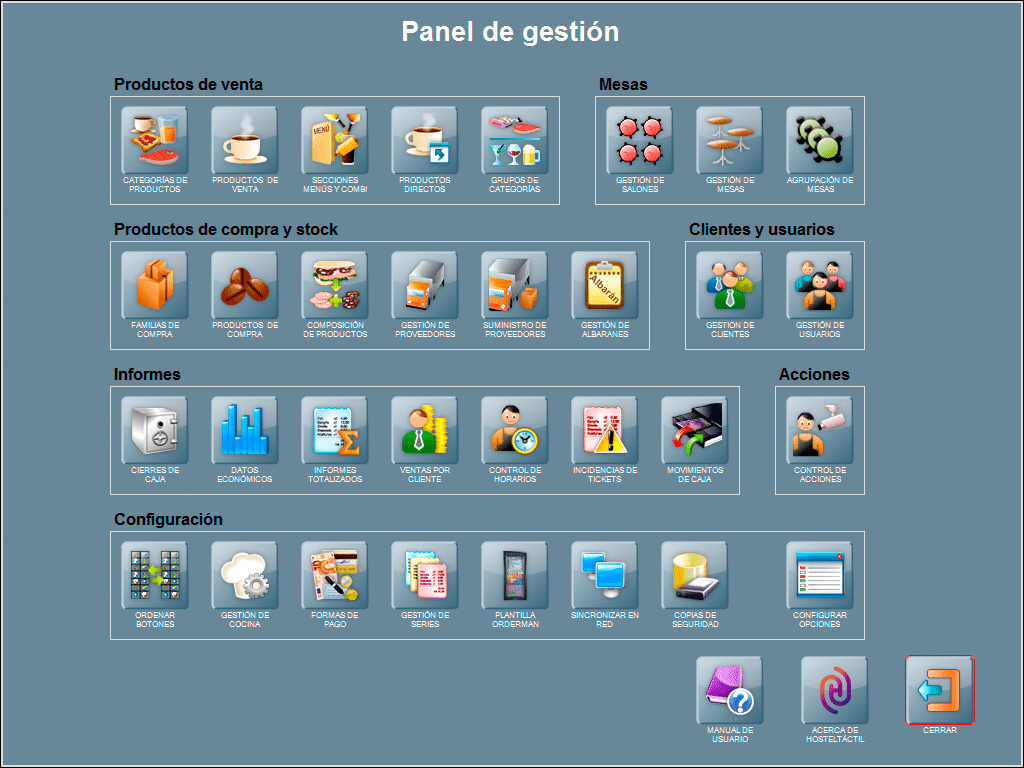
Task: Open Gestión de Salones
Action: click(x=639, y=141)
